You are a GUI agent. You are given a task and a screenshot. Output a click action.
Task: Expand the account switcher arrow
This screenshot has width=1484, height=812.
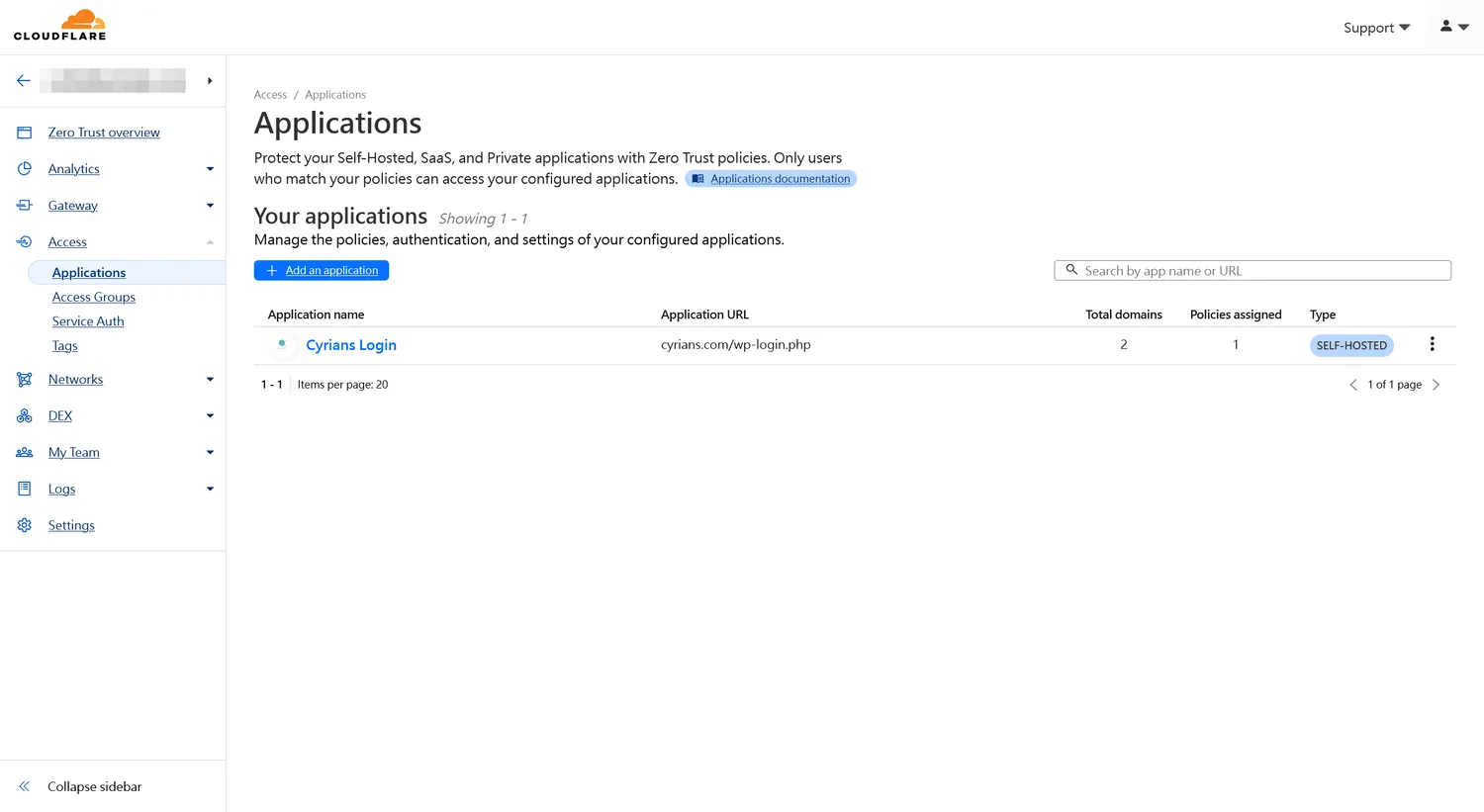coord(210,81)
